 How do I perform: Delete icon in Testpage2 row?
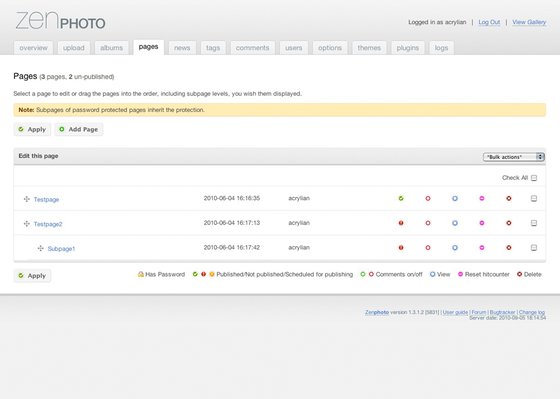tap(509, 223)
